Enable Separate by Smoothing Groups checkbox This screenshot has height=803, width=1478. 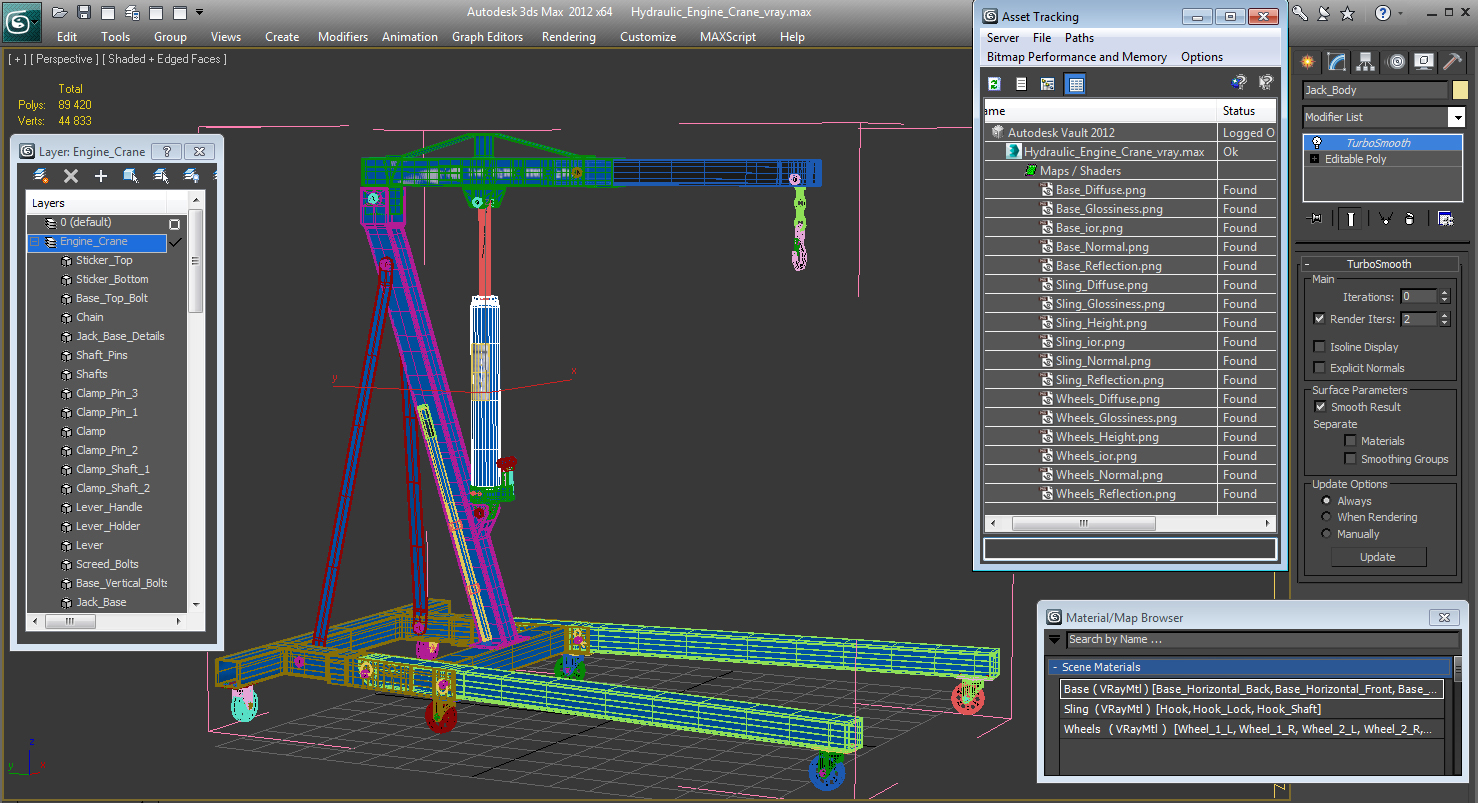click(x=1350, y=459)
